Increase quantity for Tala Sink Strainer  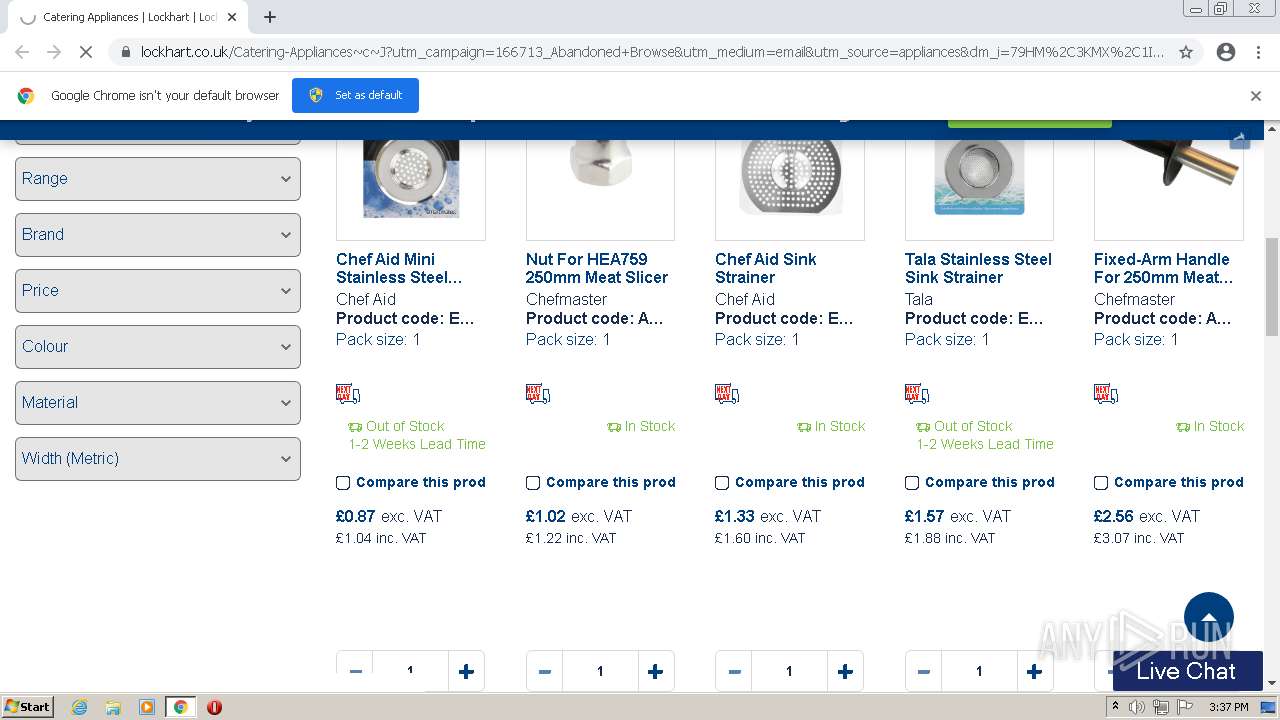pos(1034,671)
